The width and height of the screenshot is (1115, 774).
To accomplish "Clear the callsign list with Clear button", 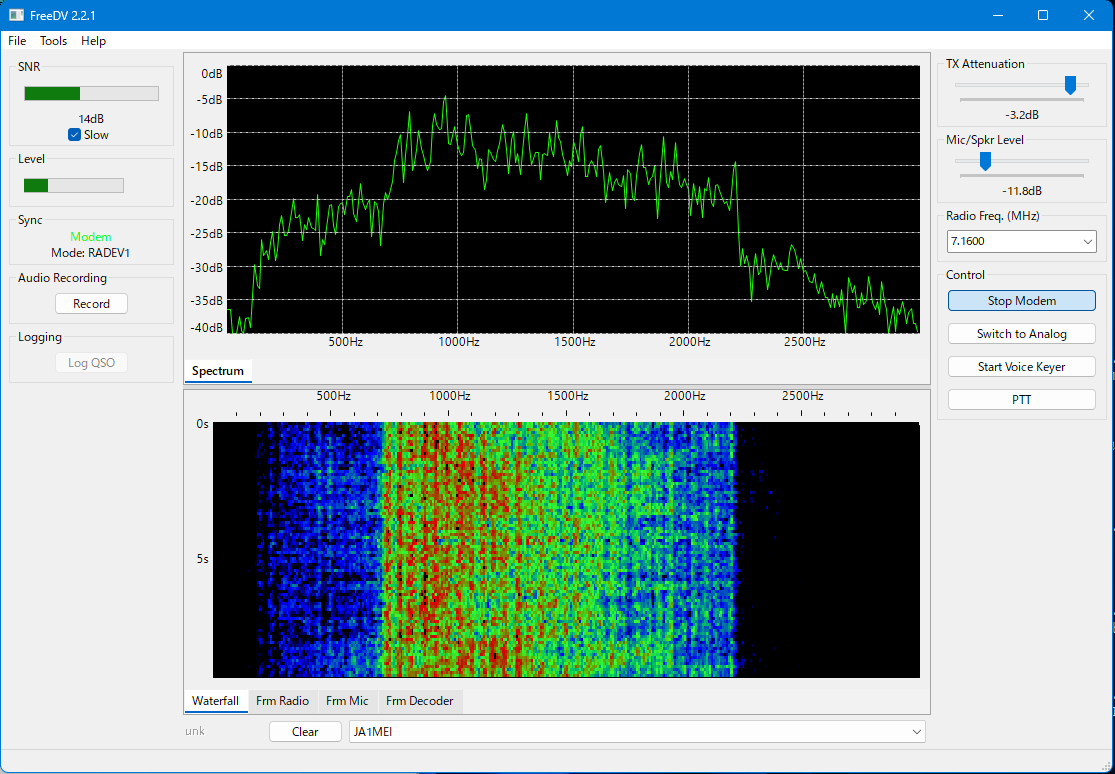I will click(x=305, y=732).
